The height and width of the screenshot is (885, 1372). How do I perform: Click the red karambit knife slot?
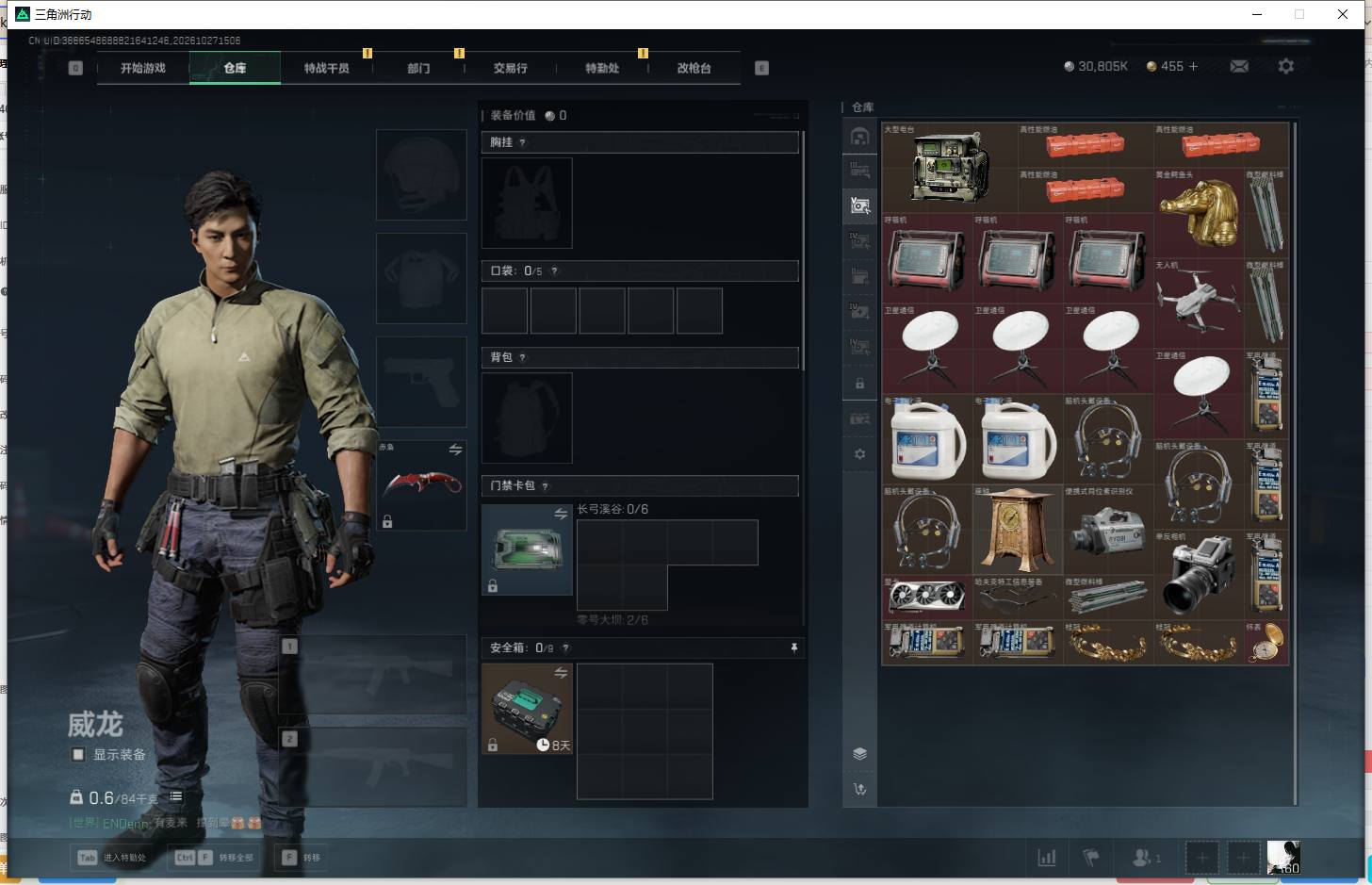[x=421, y=485]
